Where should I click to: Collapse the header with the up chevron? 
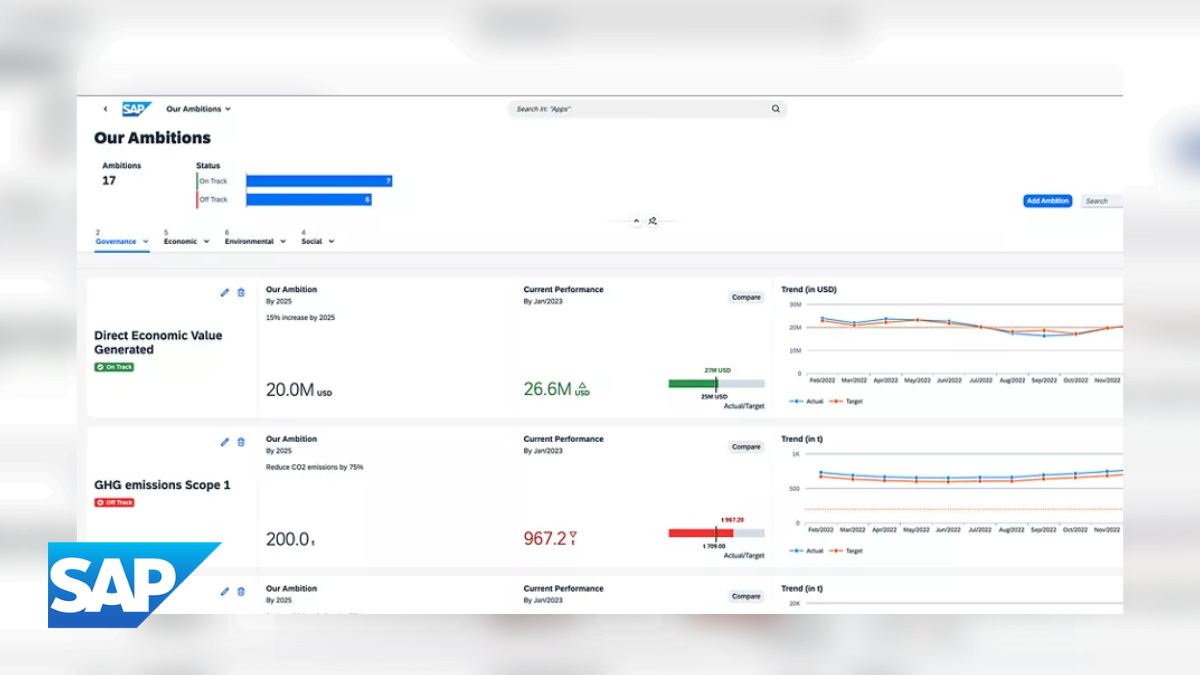636,221
